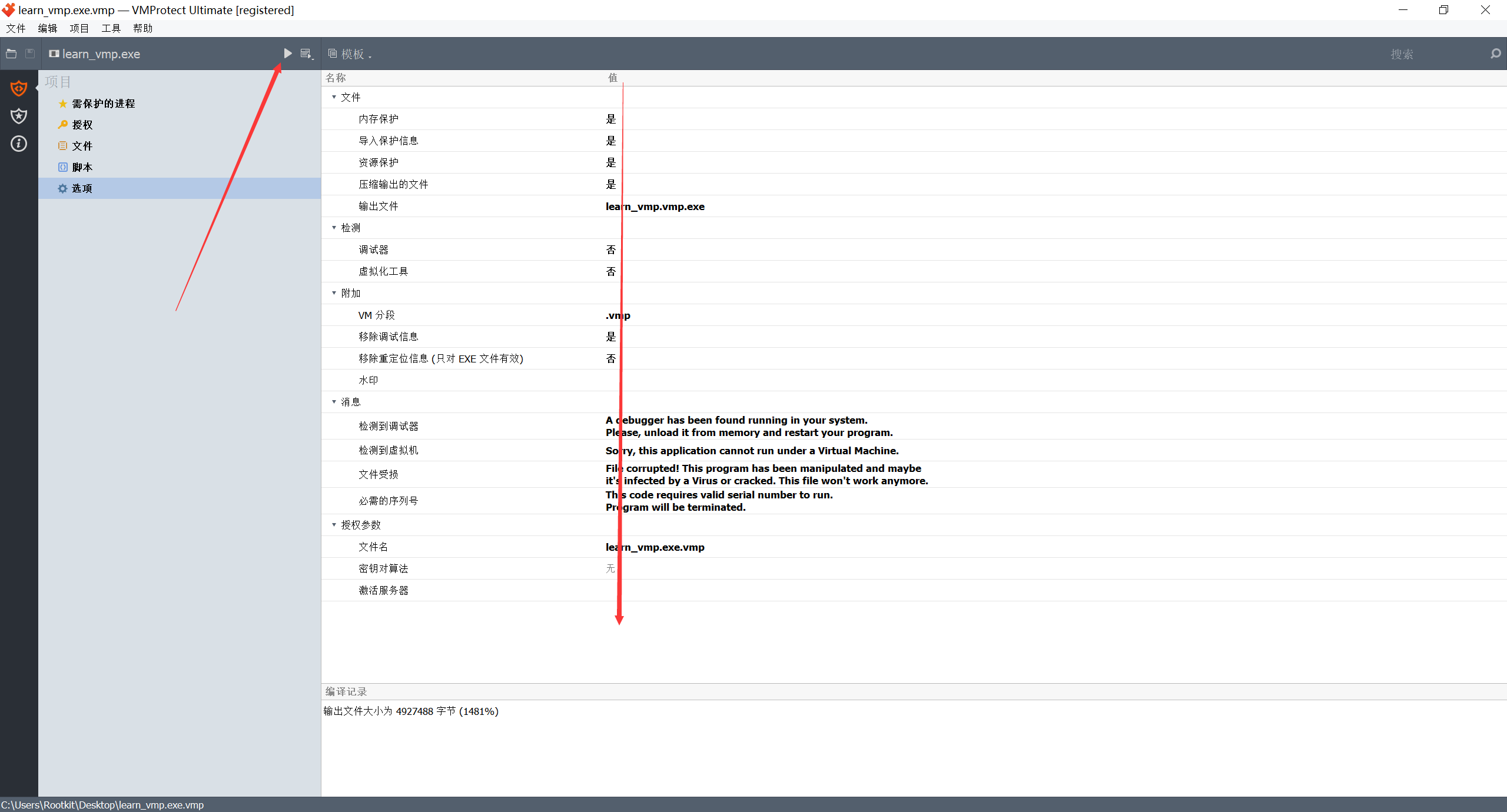
Task: Open the 项目 menu
Action: pyautogui.click(x=79, y=28)
